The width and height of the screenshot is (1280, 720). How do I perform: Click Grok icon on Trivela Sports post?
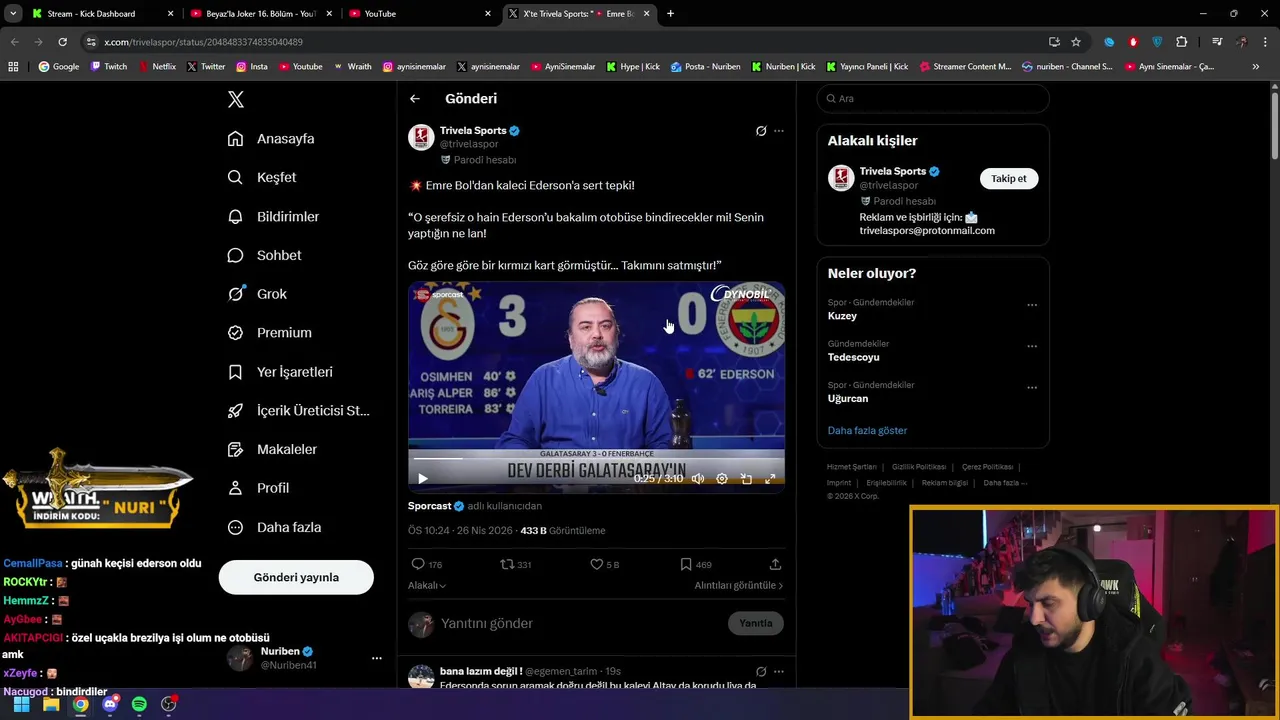pos(761,131)
